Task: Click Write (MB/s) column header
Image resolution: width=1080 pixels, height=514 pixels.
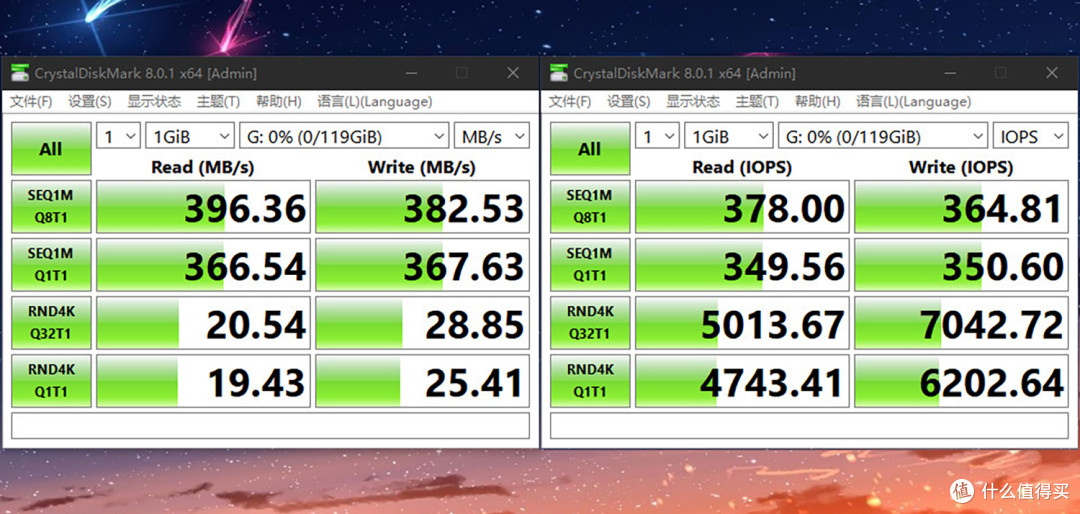Action: 422,167
